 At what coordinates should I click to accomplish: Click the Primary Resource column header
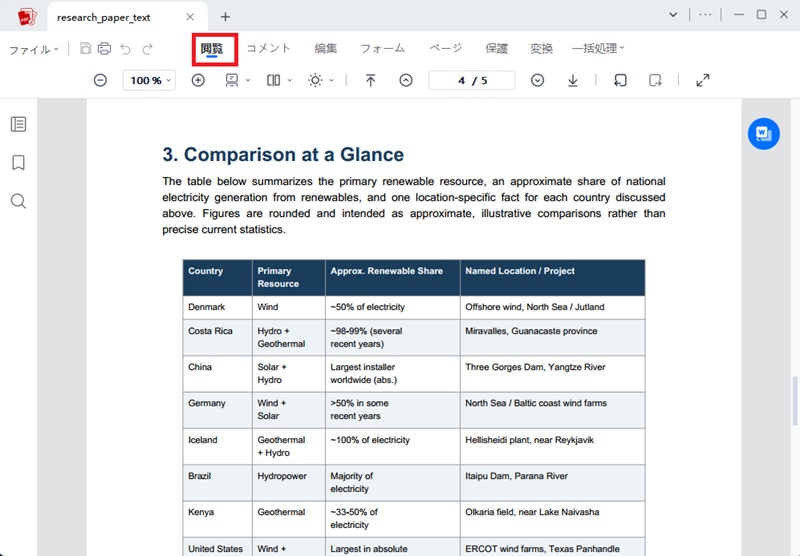pos(289,277)
